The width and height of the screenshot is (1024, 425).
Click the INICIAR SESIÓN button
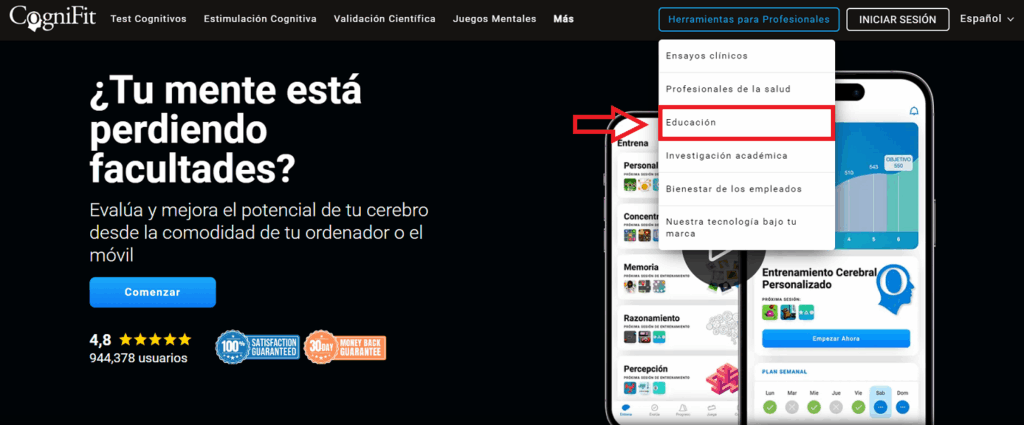coord(897,19)
